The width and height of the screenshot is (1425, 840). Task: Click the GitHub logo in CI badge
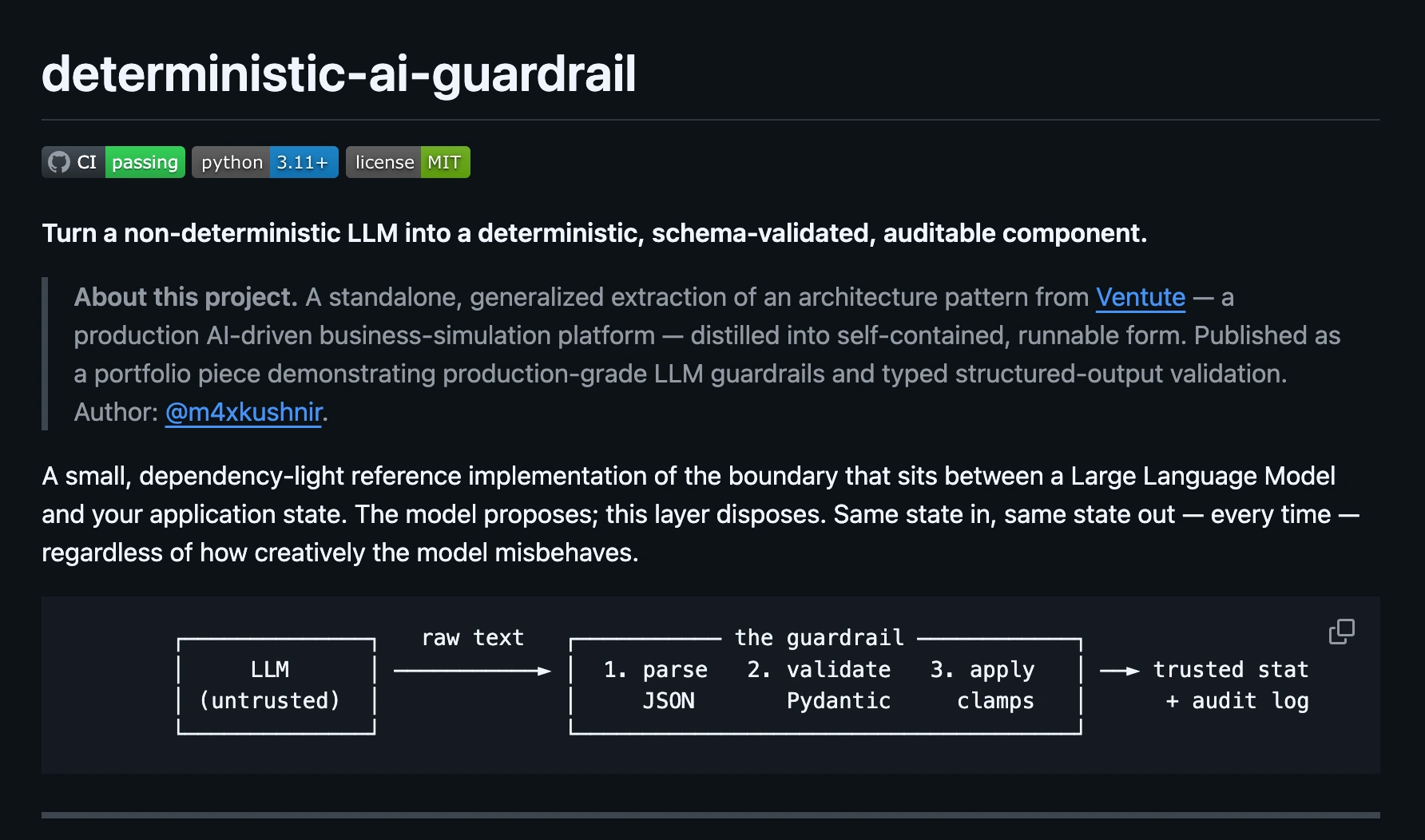(x=59, y=162)
